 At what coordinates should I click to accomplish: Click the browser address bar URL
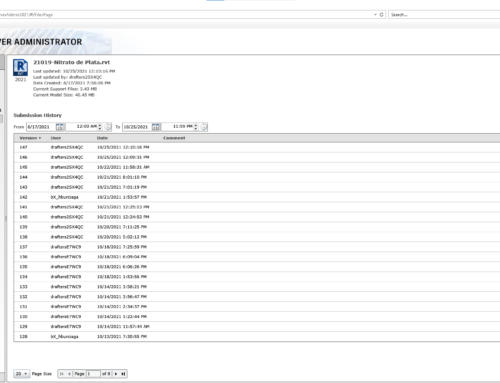187,15
